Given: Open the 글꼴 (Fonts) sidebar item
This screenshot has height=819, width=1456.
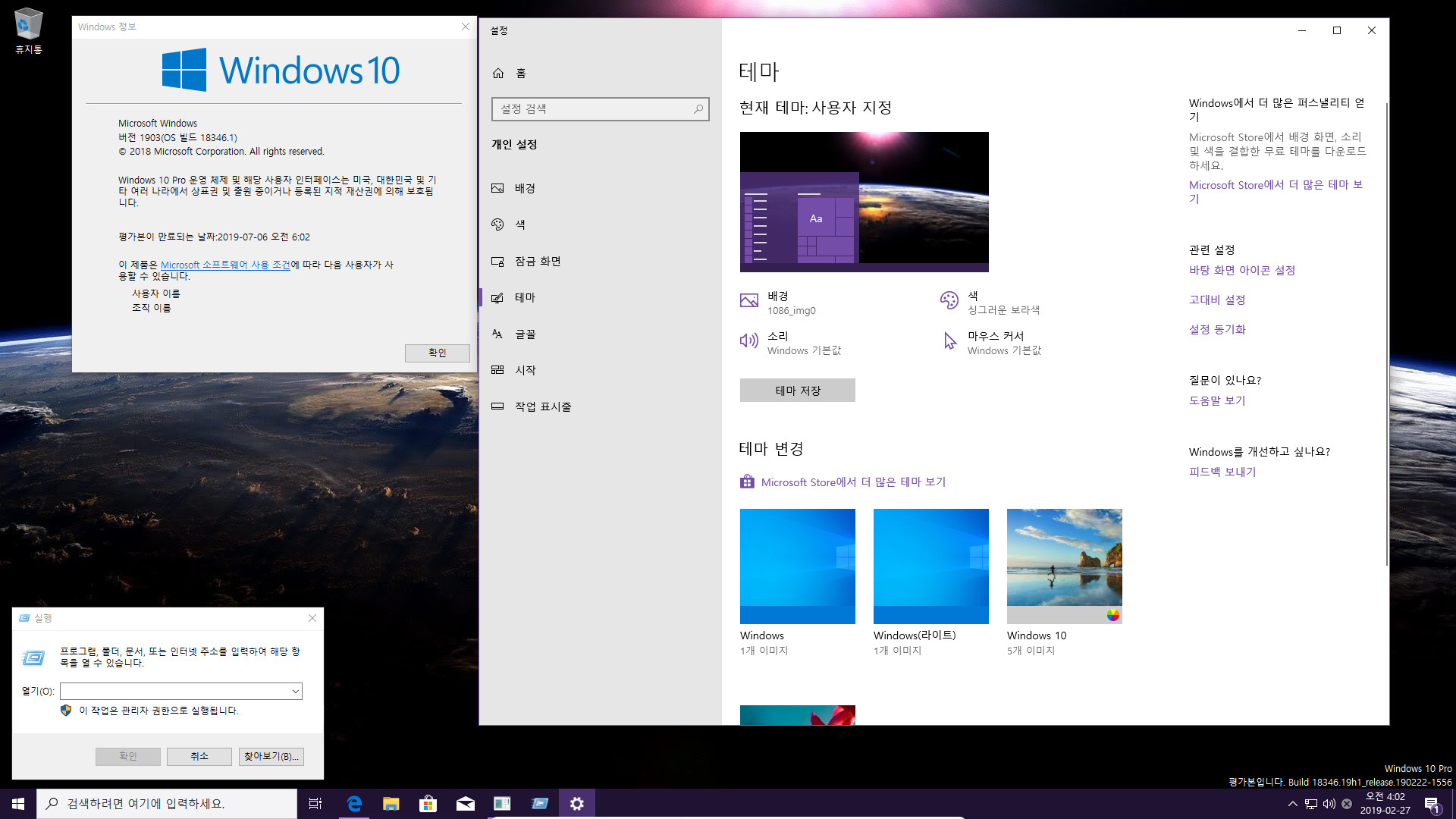Looking at the screenshot, I should click(x=601, y=334).
